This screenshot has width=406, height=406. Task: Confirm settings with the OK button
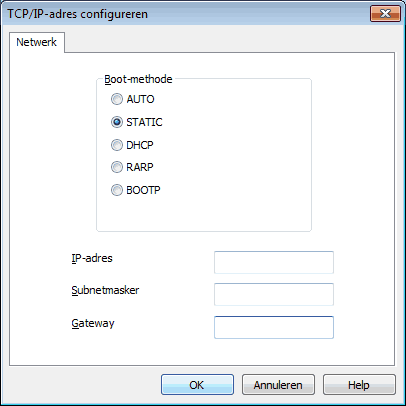point(197,385)
